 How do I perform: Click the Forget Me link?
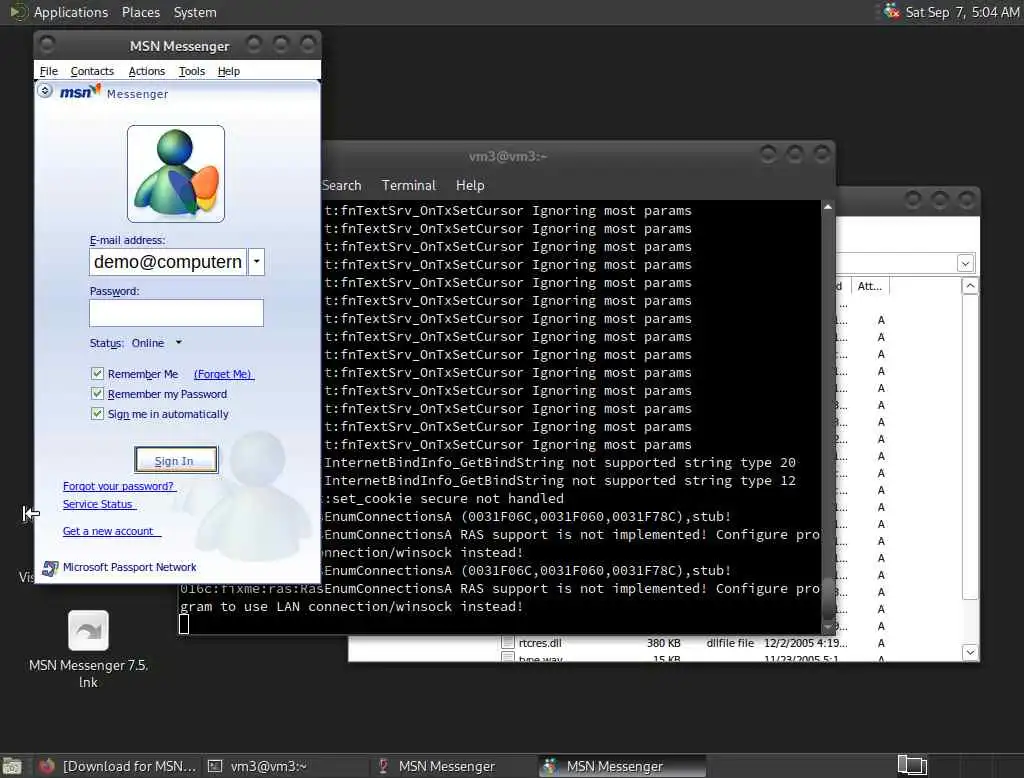[x=223, y=374]
